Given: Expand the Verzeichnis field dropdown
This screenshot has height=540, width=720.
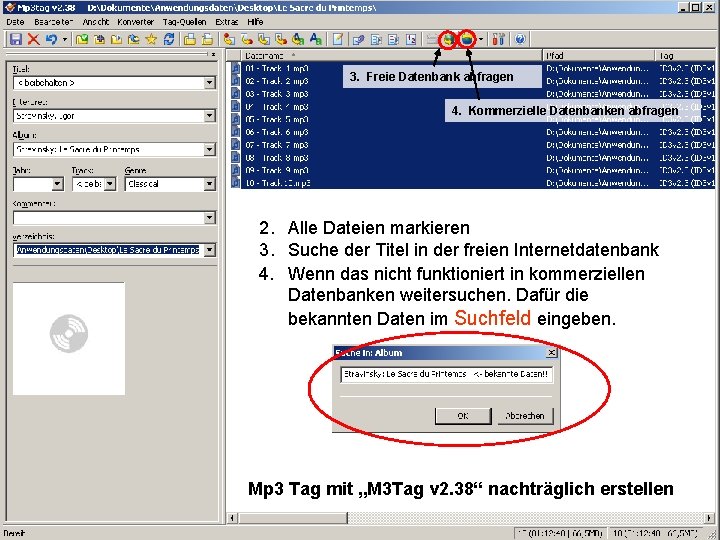Looking at the screenshot, I should pos(209,250).
